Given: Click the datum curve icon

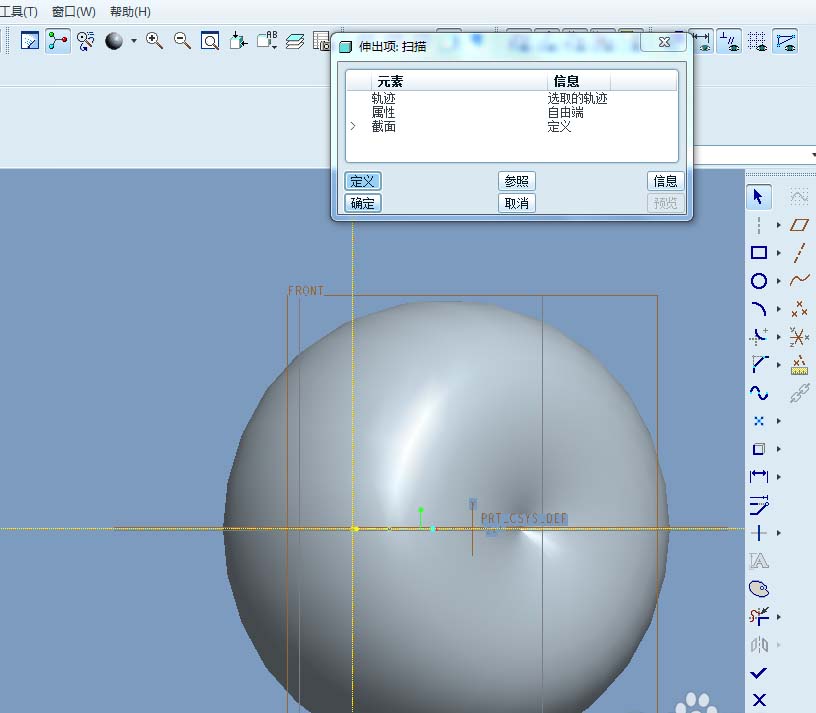Looking at the screenshot, I should [799, 281].
